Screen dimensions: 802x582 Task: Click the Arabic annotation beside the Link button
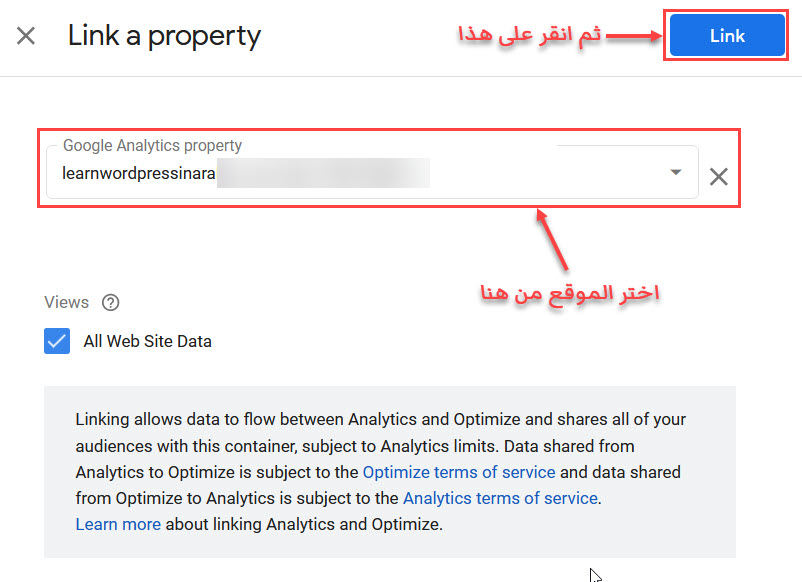point(529,35)
